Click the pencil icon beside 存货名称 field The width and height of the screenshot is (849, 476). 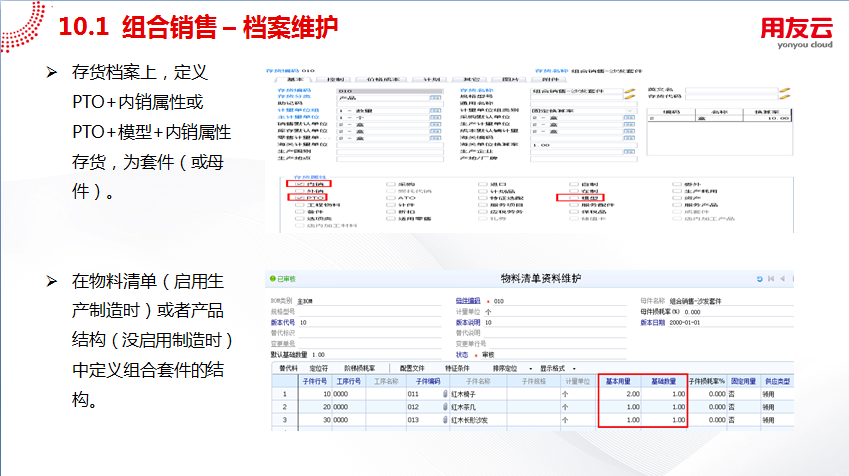tap(629, 91)
